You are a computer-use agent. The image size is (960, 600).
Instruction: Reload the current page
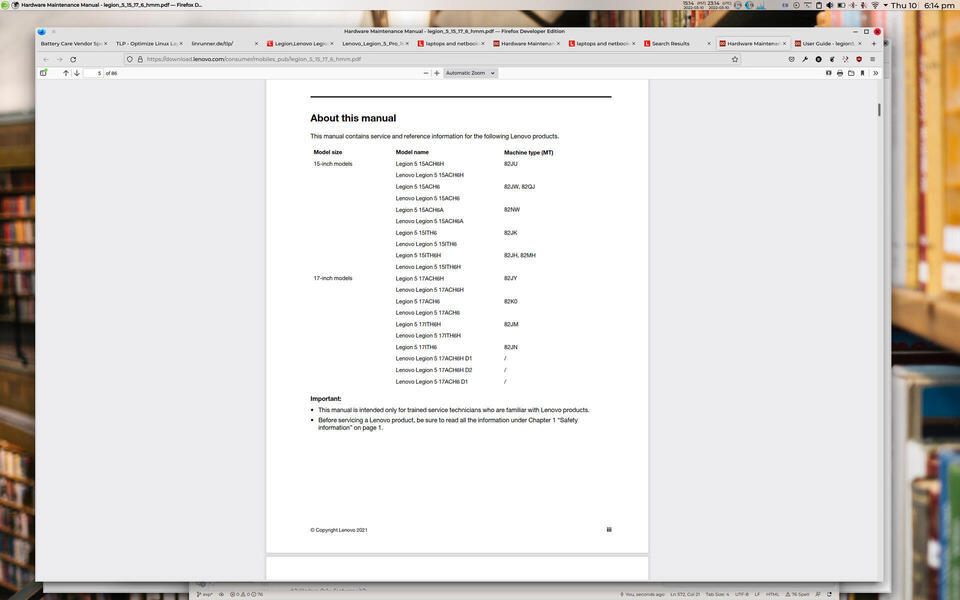tap(73, 59)
